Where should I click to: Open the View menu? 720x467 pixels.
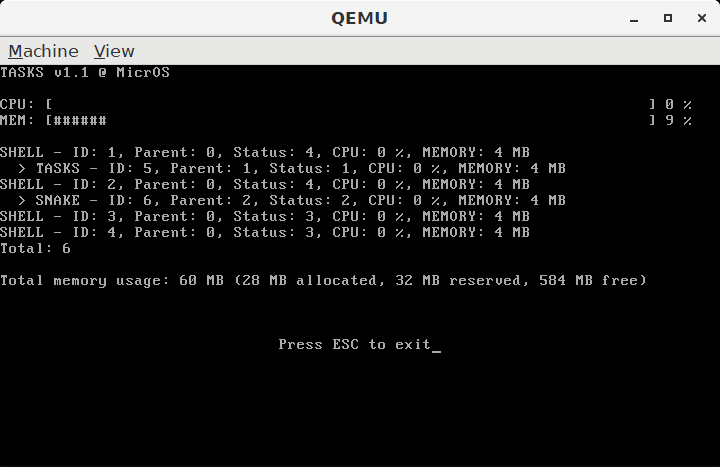(x=114, y=51)
